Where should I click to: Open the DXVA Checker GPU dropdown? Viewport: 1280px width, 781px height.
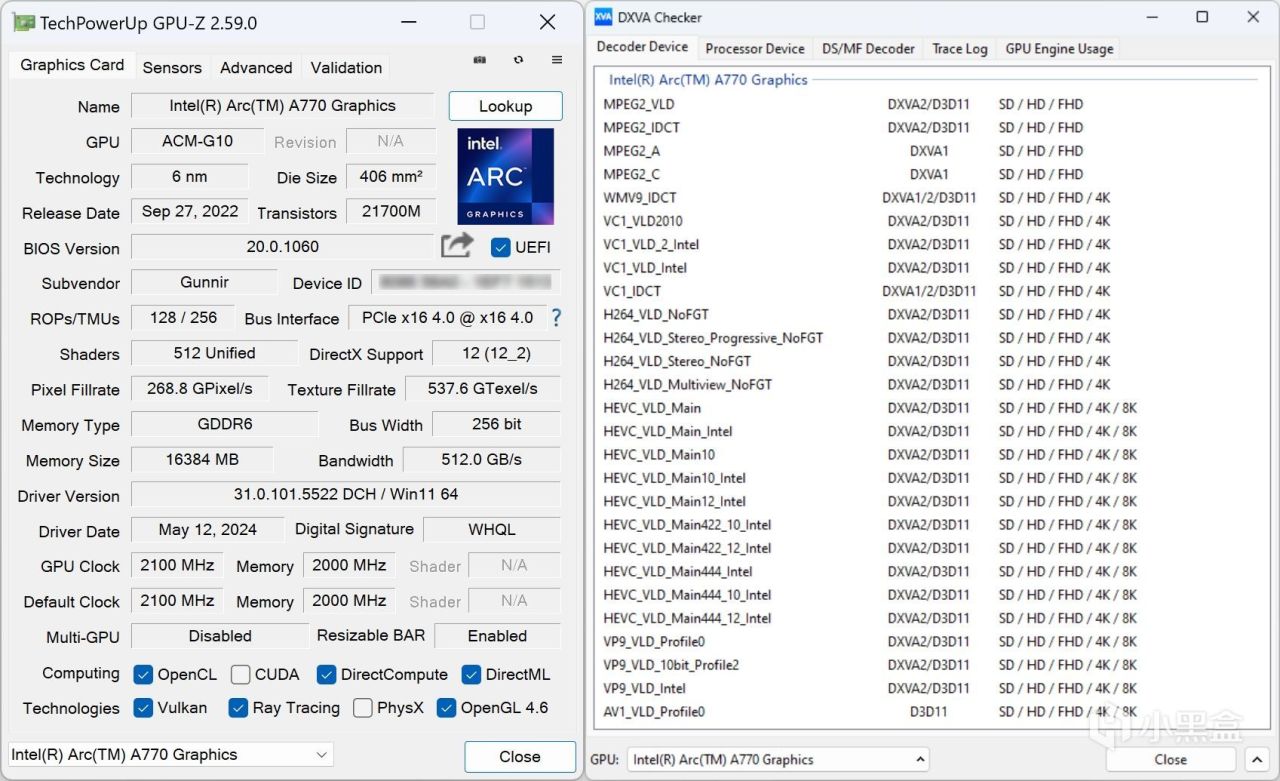[777, 759]
